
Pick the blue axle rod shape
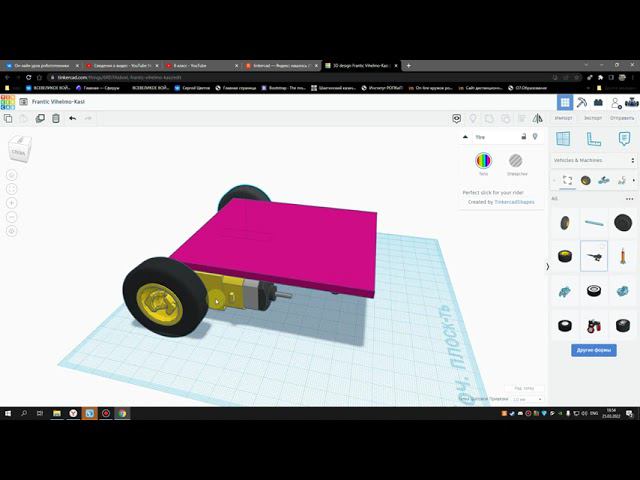pyautogui.click(x=594, y=223)
